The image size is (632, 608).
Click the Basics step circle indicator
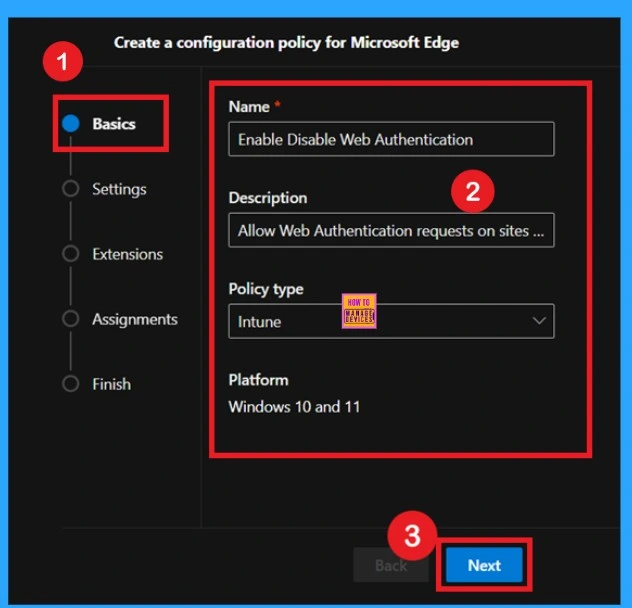click(x=71, y=123)
